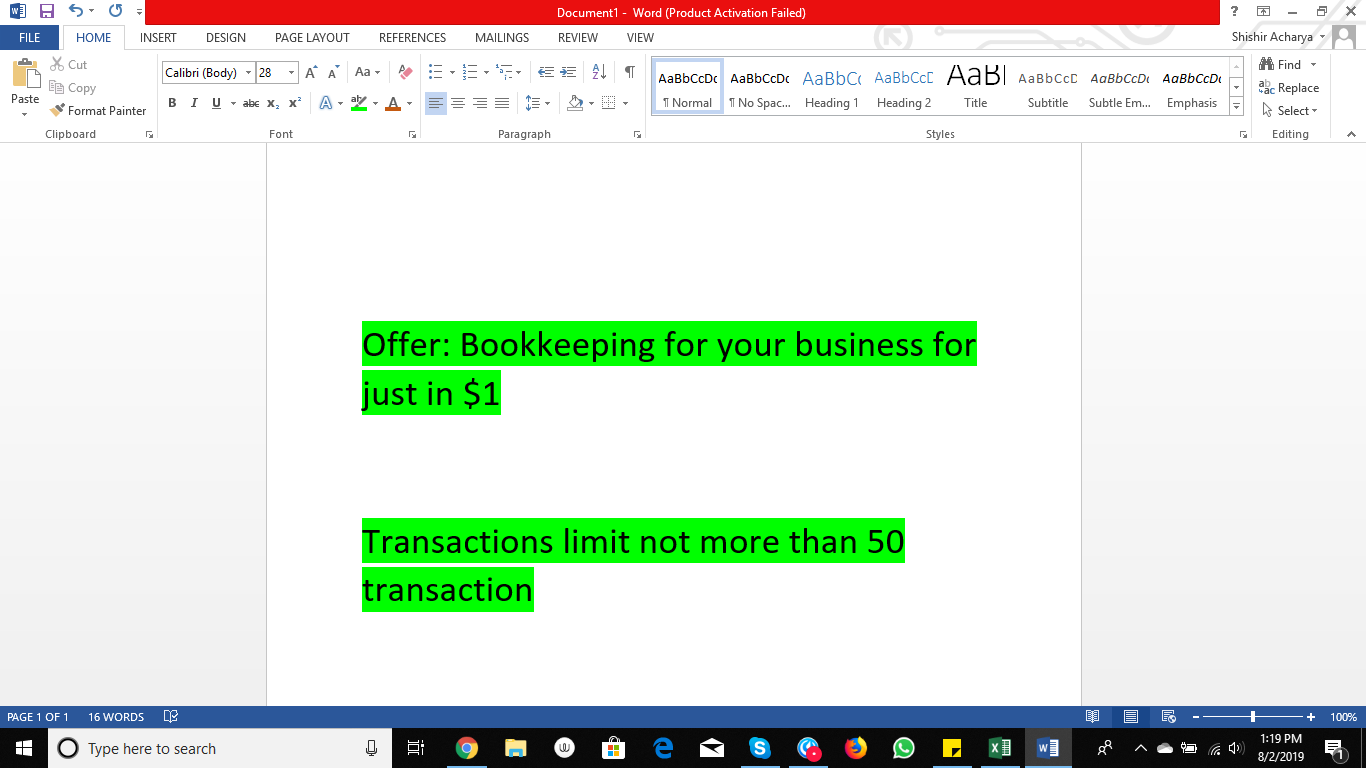Apply strikethrough to selected text
Image resolution: width=1366 pixels, height=768 pixels.
click(250, 103)
